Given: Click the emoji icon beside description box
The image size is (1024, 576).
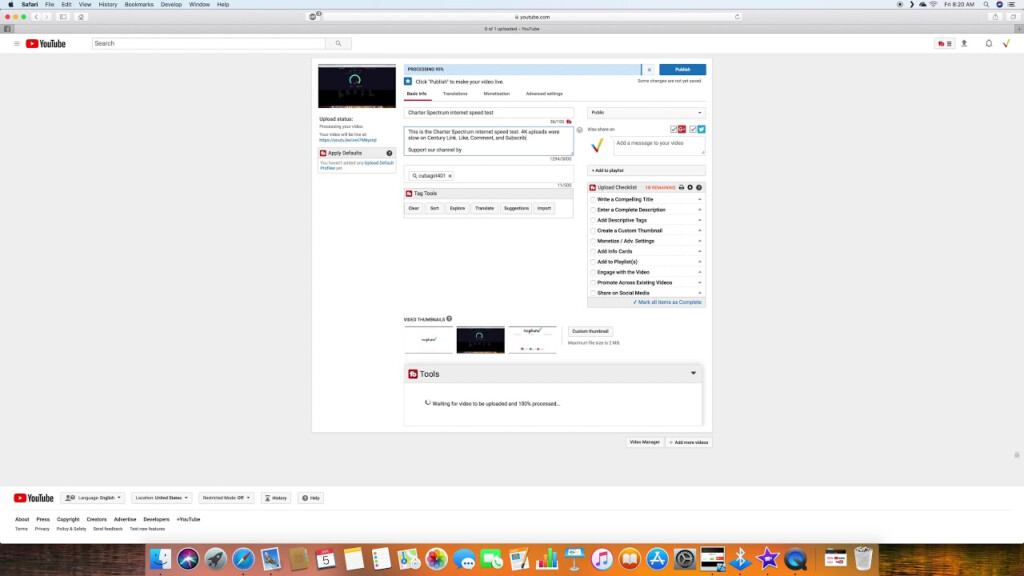Looking at the screenshot, I should point(579,130).
